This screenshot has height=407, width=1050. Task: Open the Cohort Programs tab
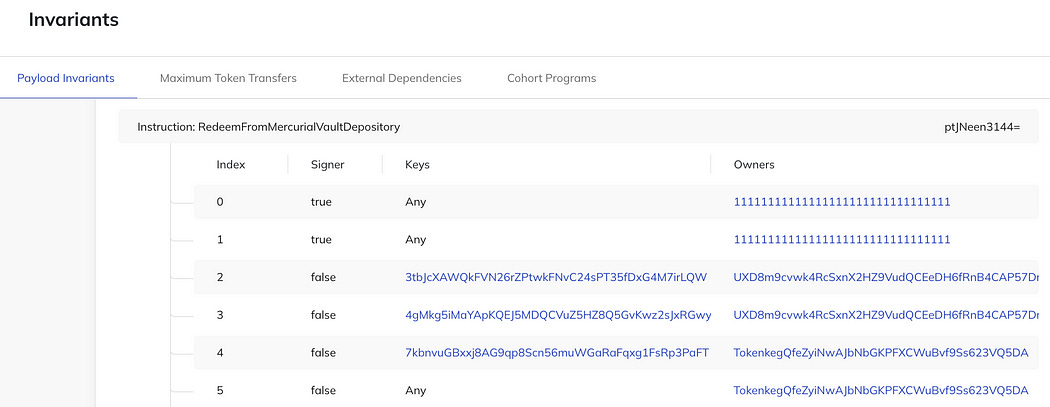(x=552, y=78)
